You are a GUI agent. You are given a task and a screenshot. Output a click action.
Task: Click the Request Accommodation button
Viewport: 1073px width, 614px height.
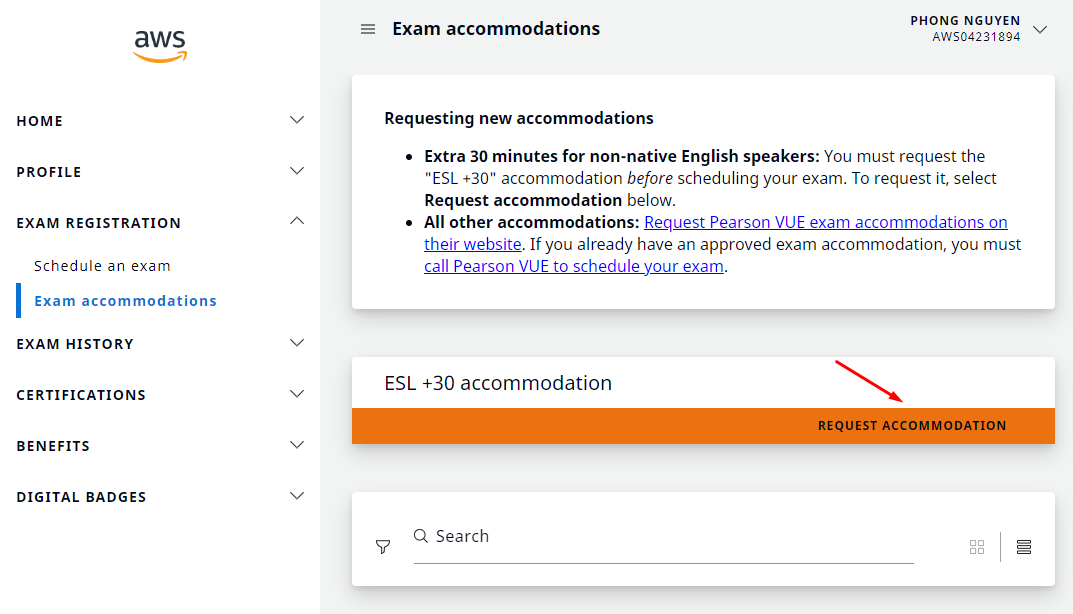(912, 426)
